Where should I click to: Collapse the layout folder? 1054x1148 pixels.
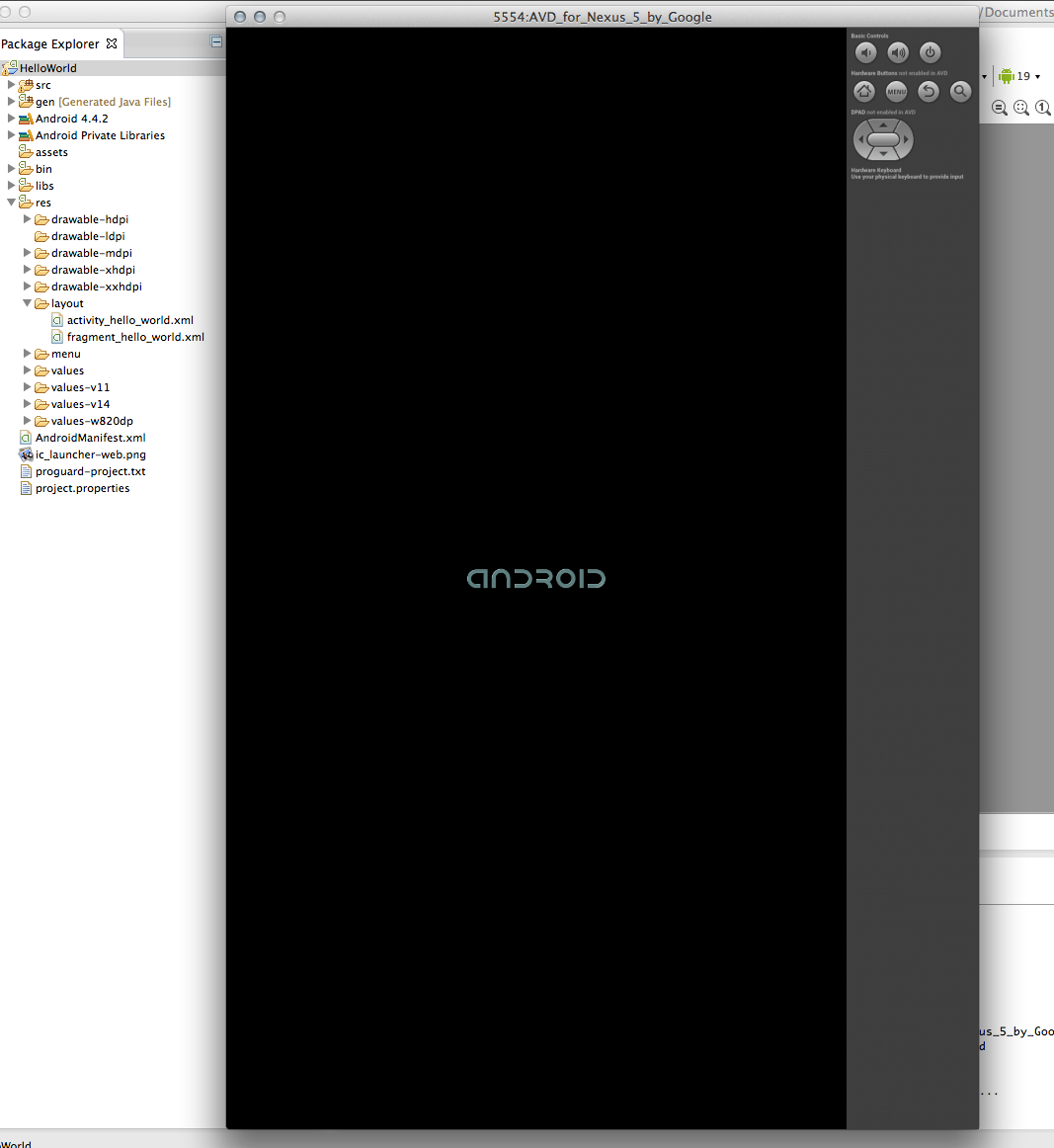[27, 303]
